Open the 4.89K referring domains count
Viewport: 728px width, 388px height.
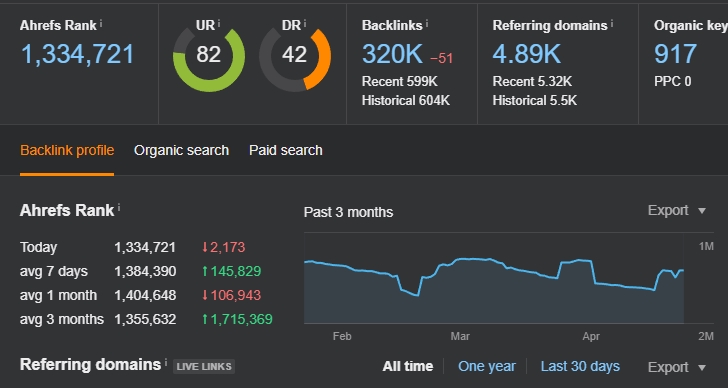pos(526,54)
